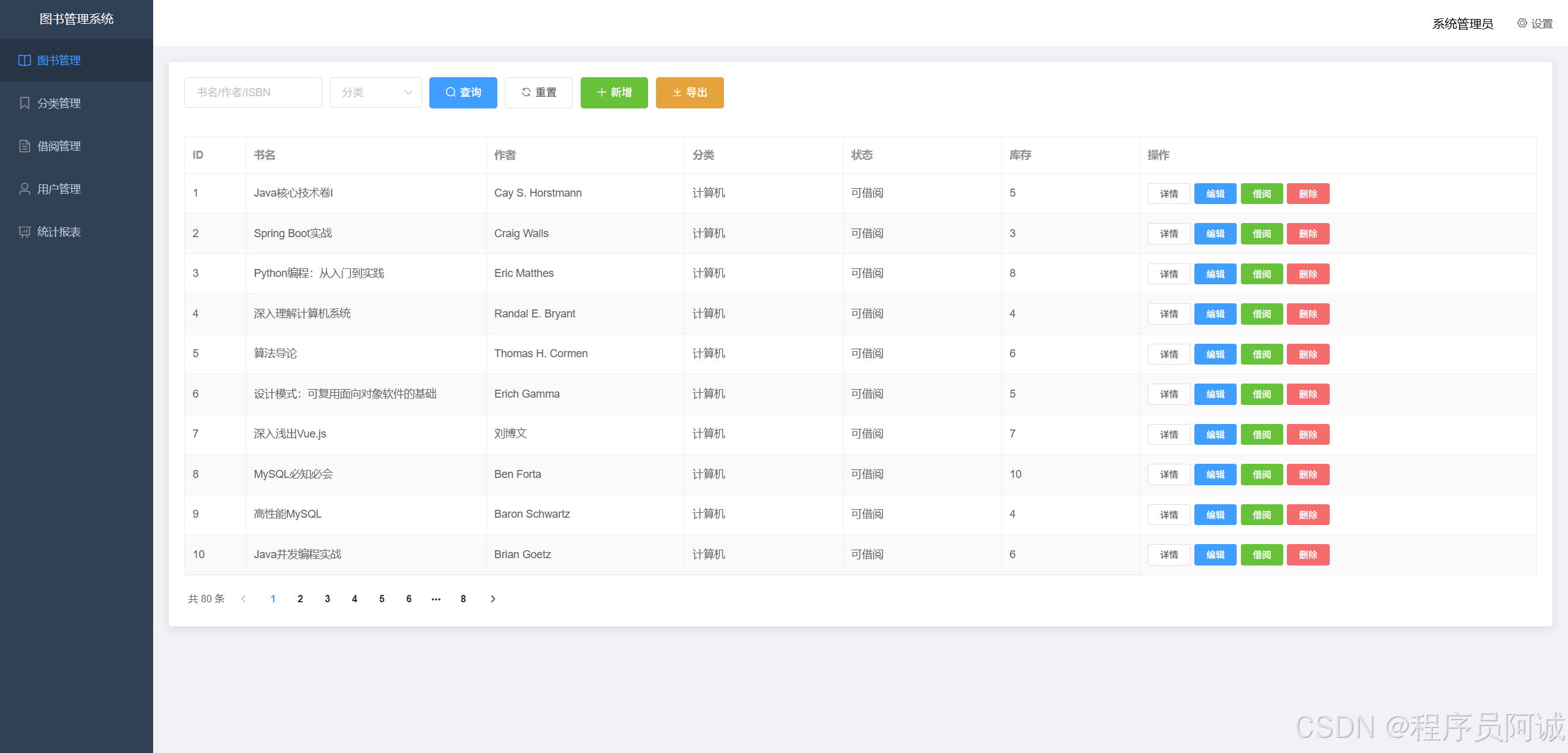Click the refresh icon in the 重置 button
Screen dimensions: 1568x753
point(526,93)
